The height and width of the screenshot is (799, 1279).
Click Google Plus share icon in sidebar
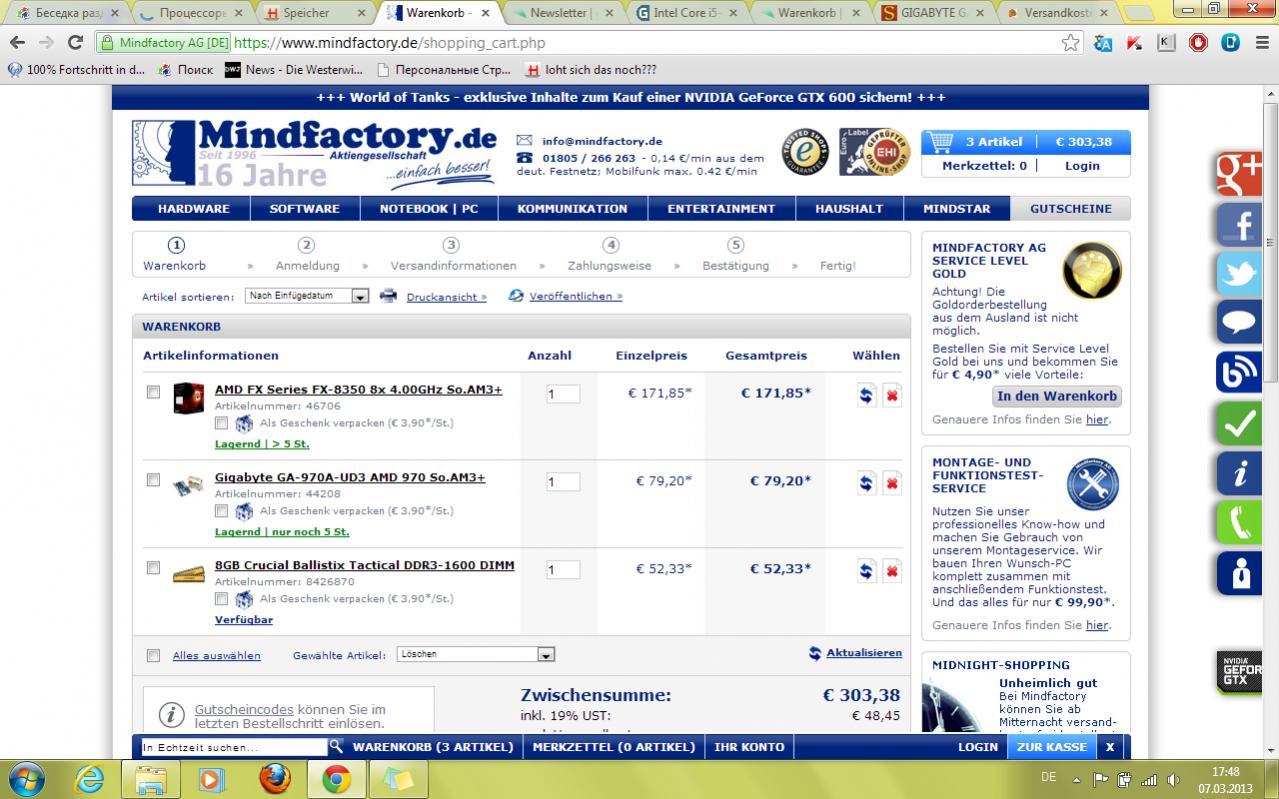pyautogui.click(x=1239, y=174)
